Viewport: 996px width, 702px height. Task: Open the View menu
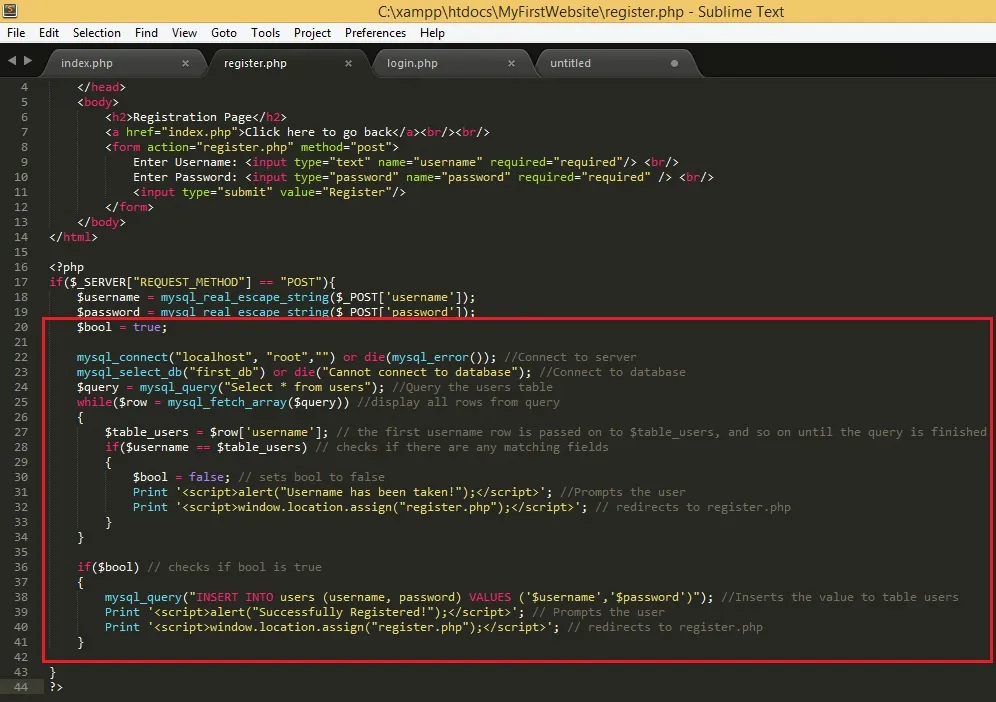coord(184,33)
